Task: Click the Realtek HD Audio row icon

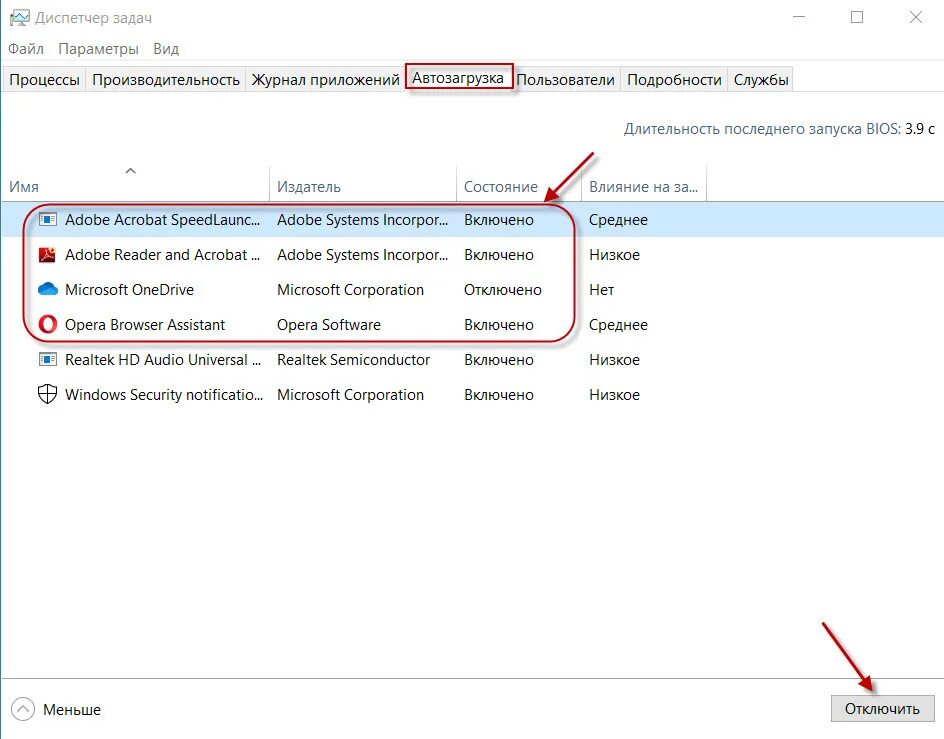Action: tap(48, 360)
